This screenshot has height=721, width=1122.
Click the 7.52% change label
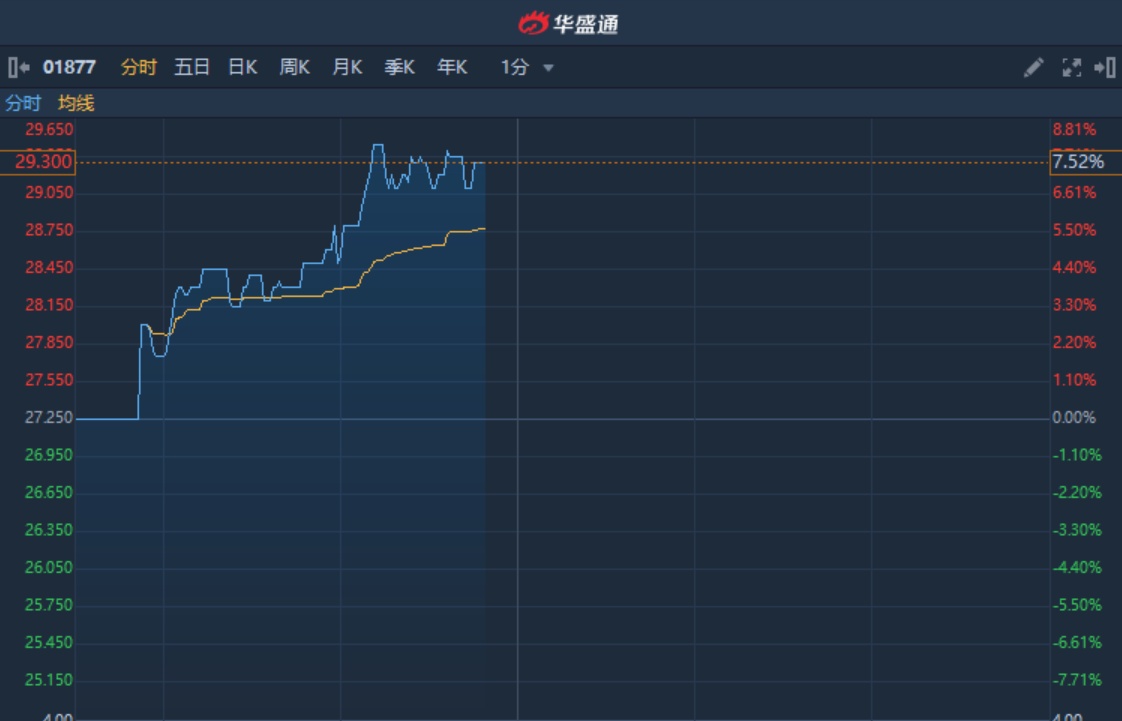point(1078,162)
